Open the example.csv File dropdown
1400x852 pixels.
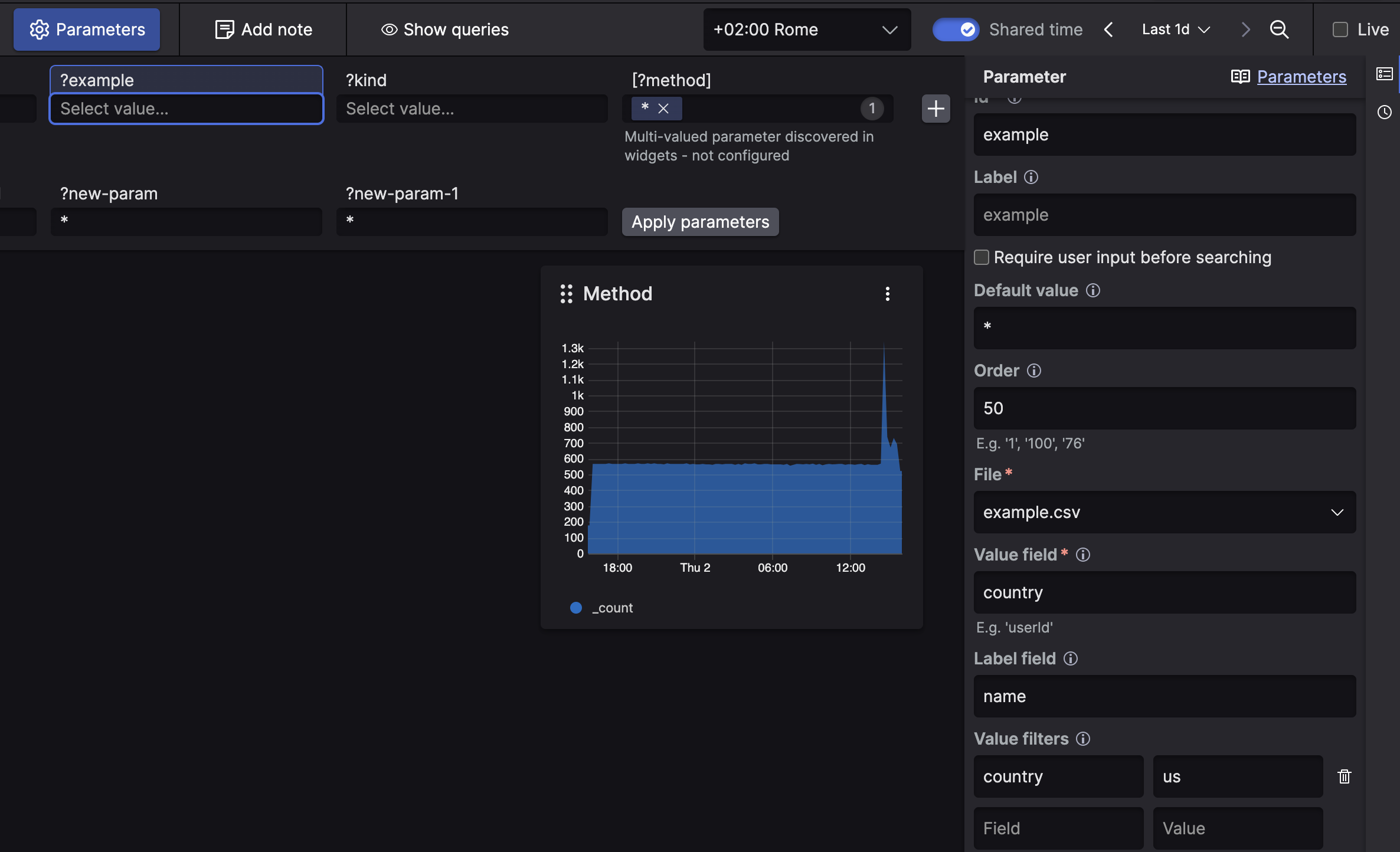click(x=1163, y=512)
